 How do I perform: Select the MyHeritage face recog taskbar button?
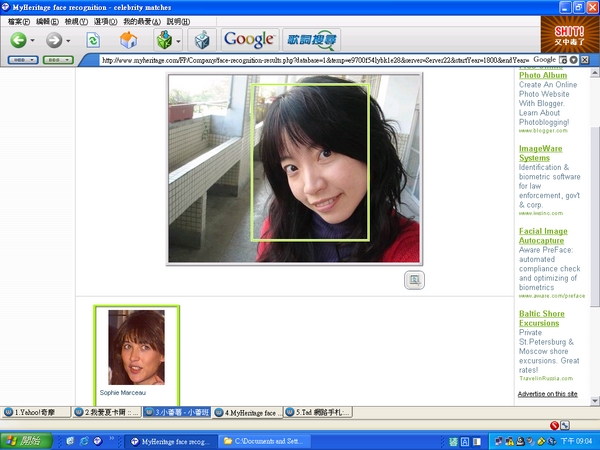[x=171, y=442]
